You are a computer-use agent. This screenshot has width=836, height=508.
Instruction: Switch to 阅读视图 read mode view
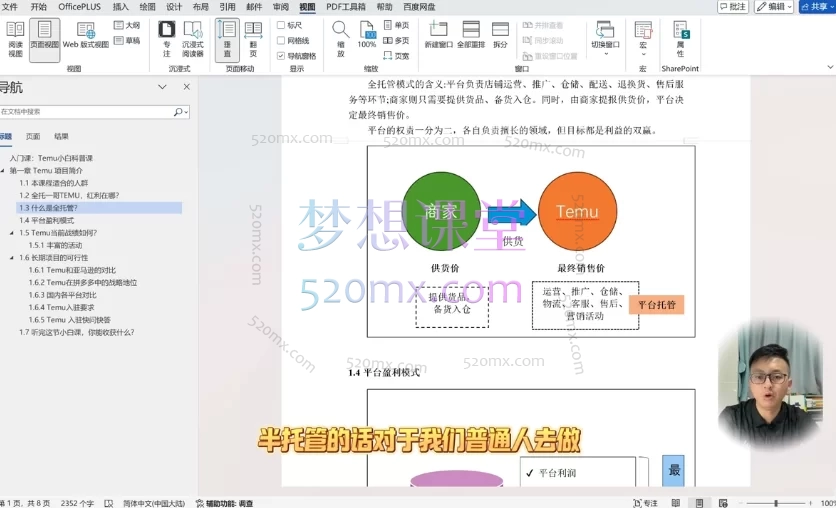click(15, 38)
